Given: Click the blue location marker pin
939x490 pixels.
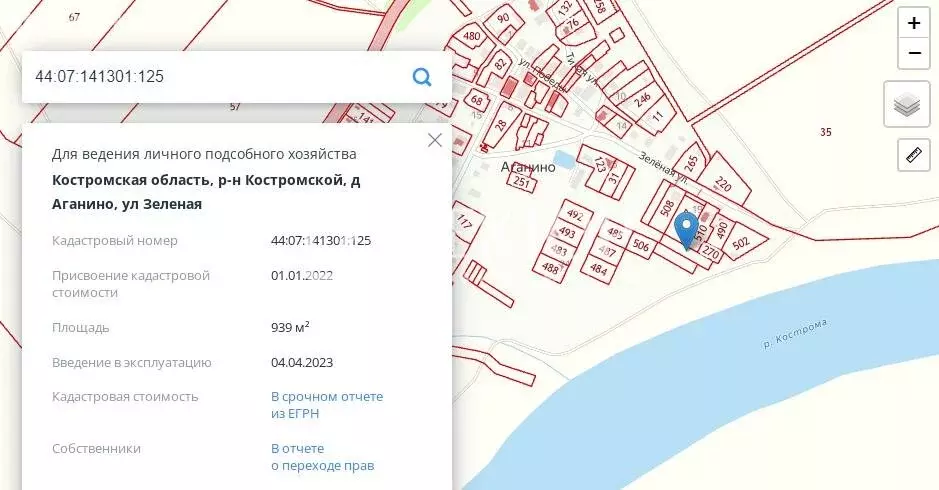Looking at the screenshot, I should (x=686, y=228).
